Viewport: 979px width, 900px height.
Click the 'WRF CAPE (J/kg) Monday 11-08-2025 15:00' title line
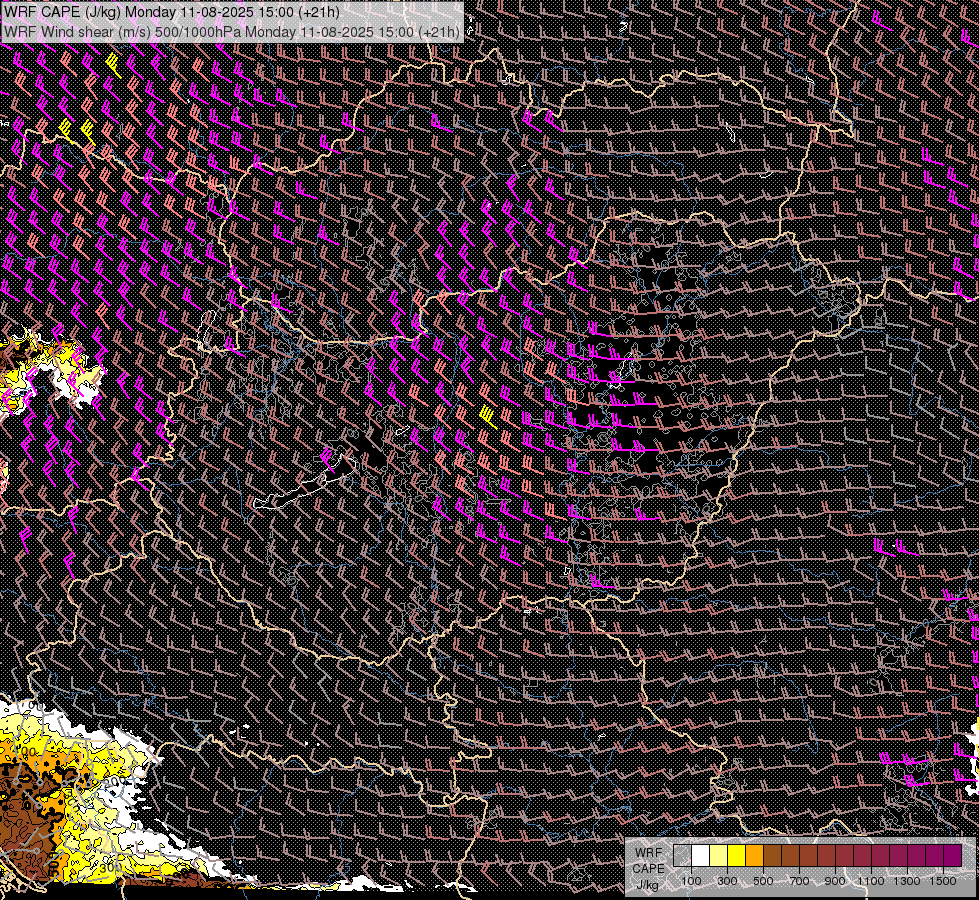coord(172,12)
